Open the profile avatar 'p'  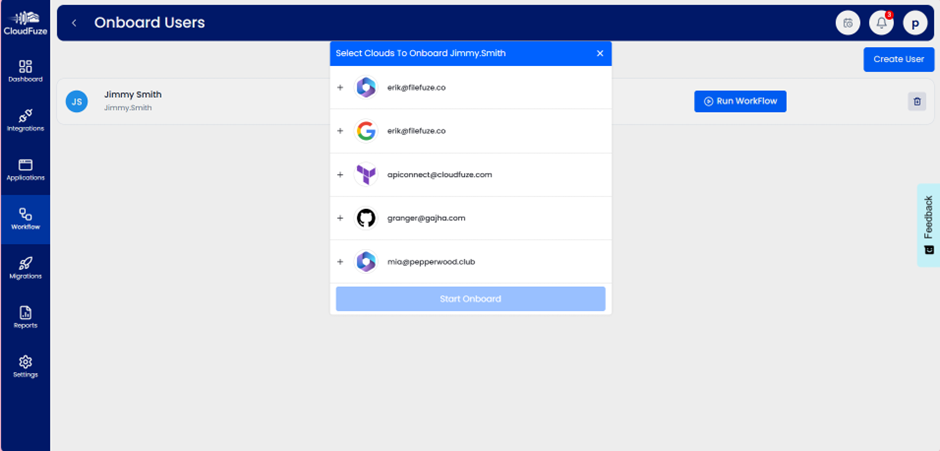(915, 23)
